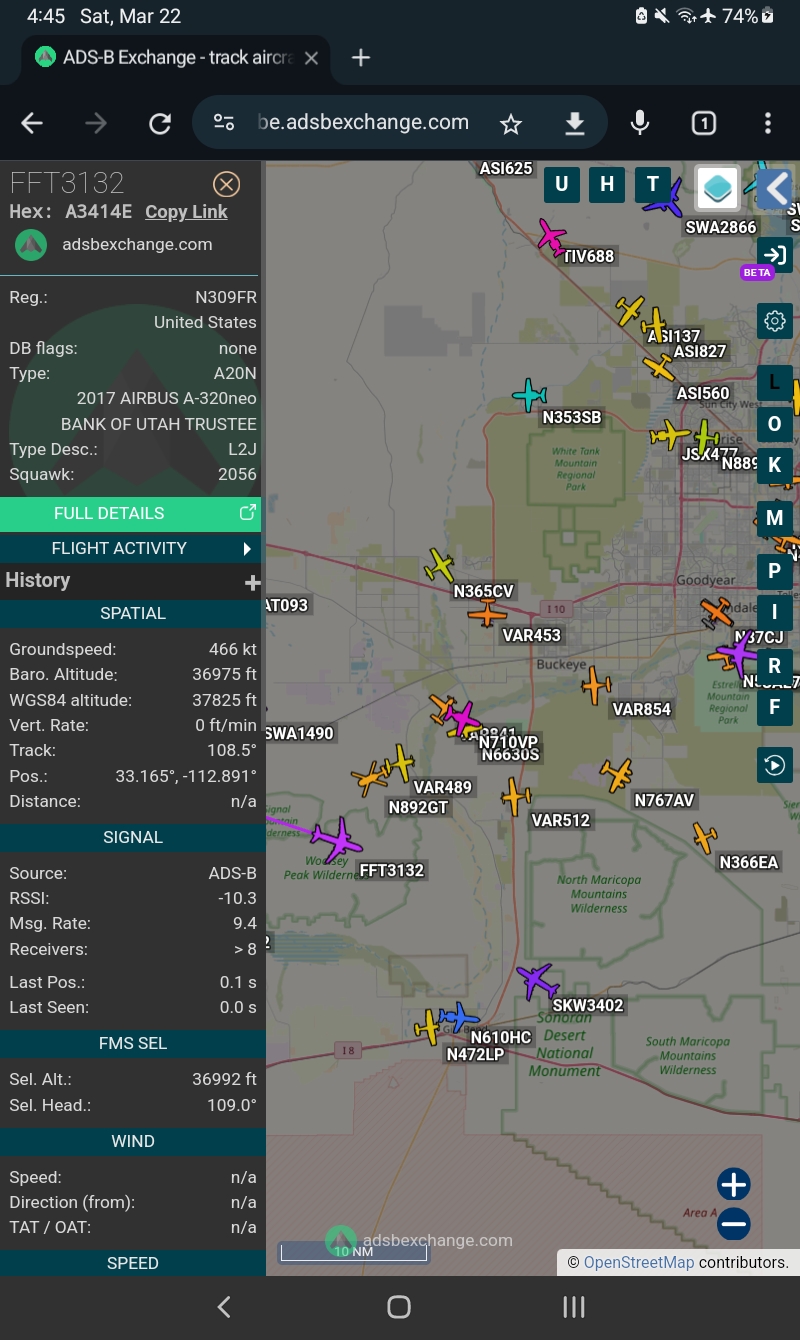800x1340 pixels.
Task: Toggle the K map option button
Action: coord(775,466)
